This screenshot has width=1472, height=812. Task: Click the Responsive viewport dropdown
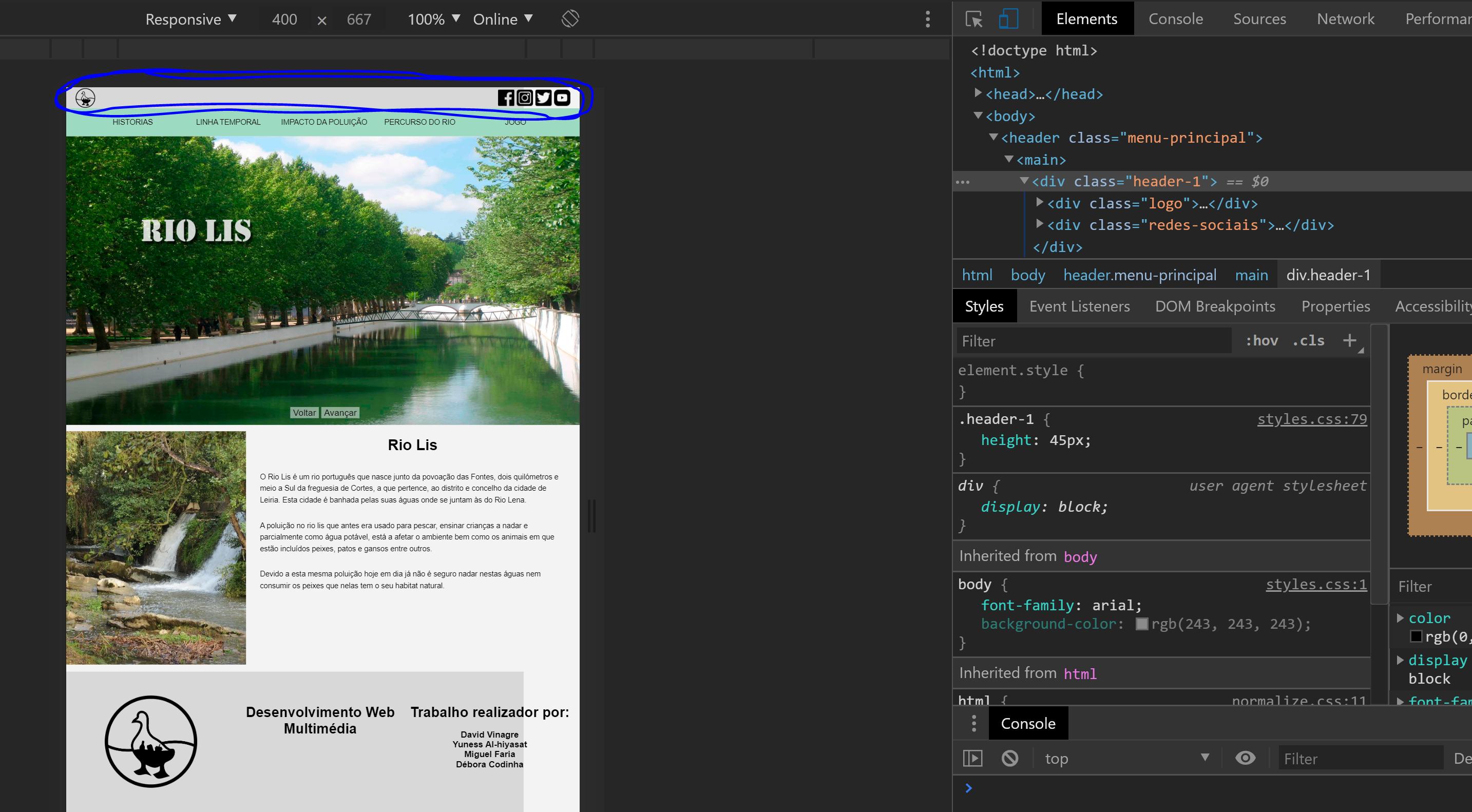189,18
